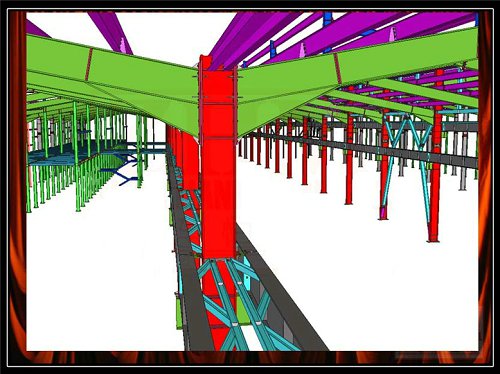Select the nearest red column on far right

click(x=435, y=157)
